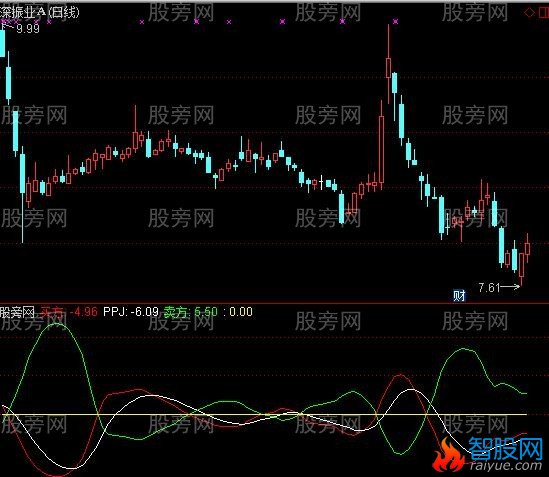
Task: Select the 买方 -4.96 indicator value
Action: (x=69, y=311)
